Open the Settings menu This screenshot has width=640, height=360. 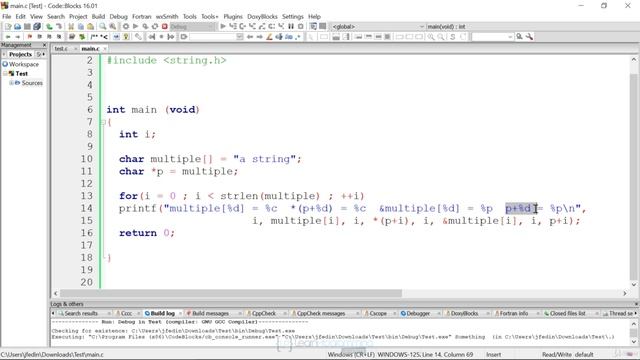tap(293, 16)
